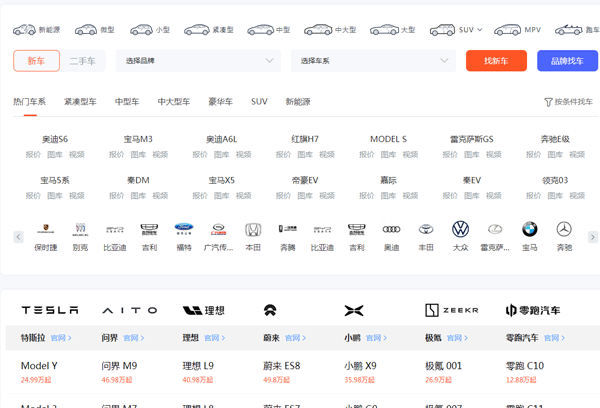The height and width of the screenshot is (408, 600).
Task: Open the 别克 brand logo
Action: [x=80, y=229]
